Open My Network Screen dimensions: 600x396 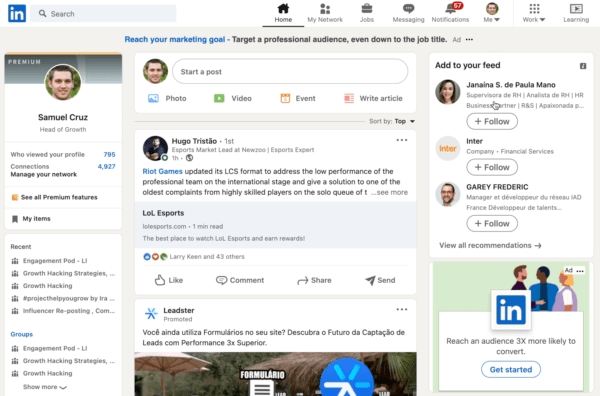pos(325,13)
